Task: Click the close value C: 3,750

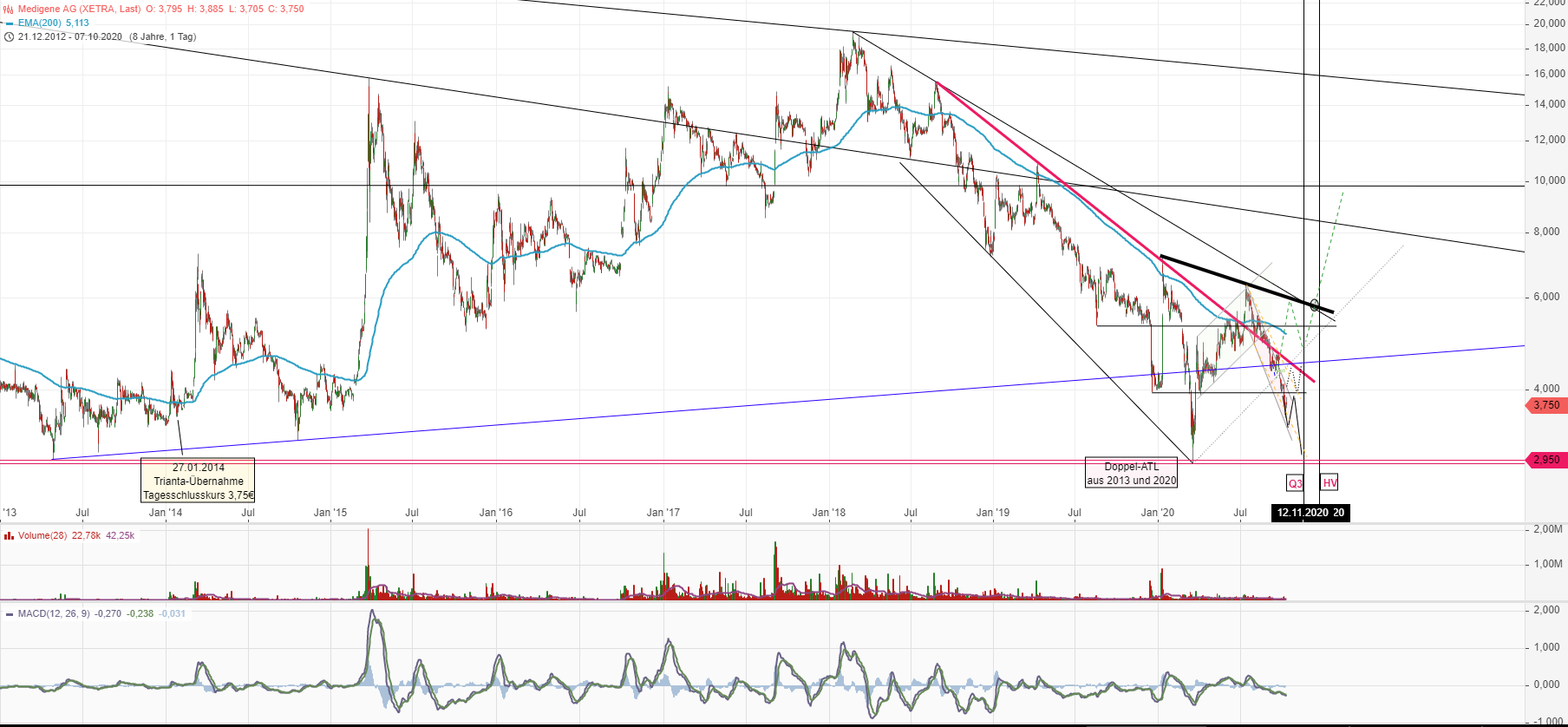Action: [x=287, y=10]
